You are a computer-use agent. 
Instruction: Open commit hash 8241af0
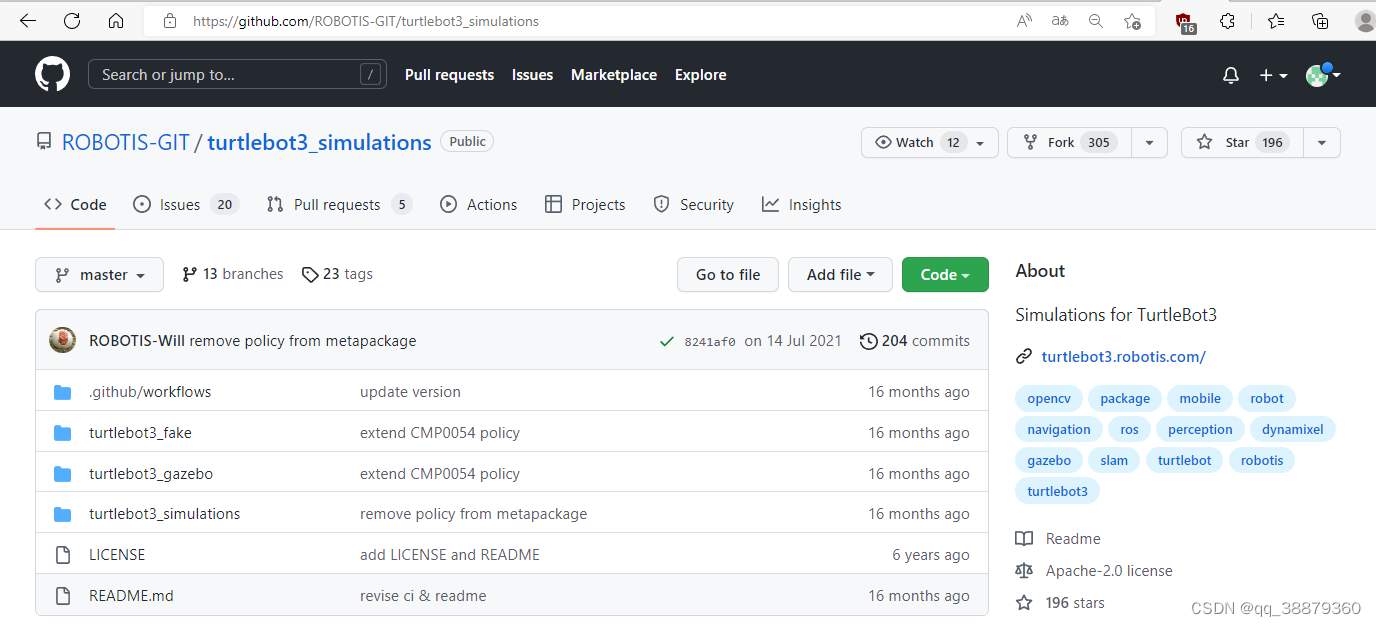(x=710, y=342)
